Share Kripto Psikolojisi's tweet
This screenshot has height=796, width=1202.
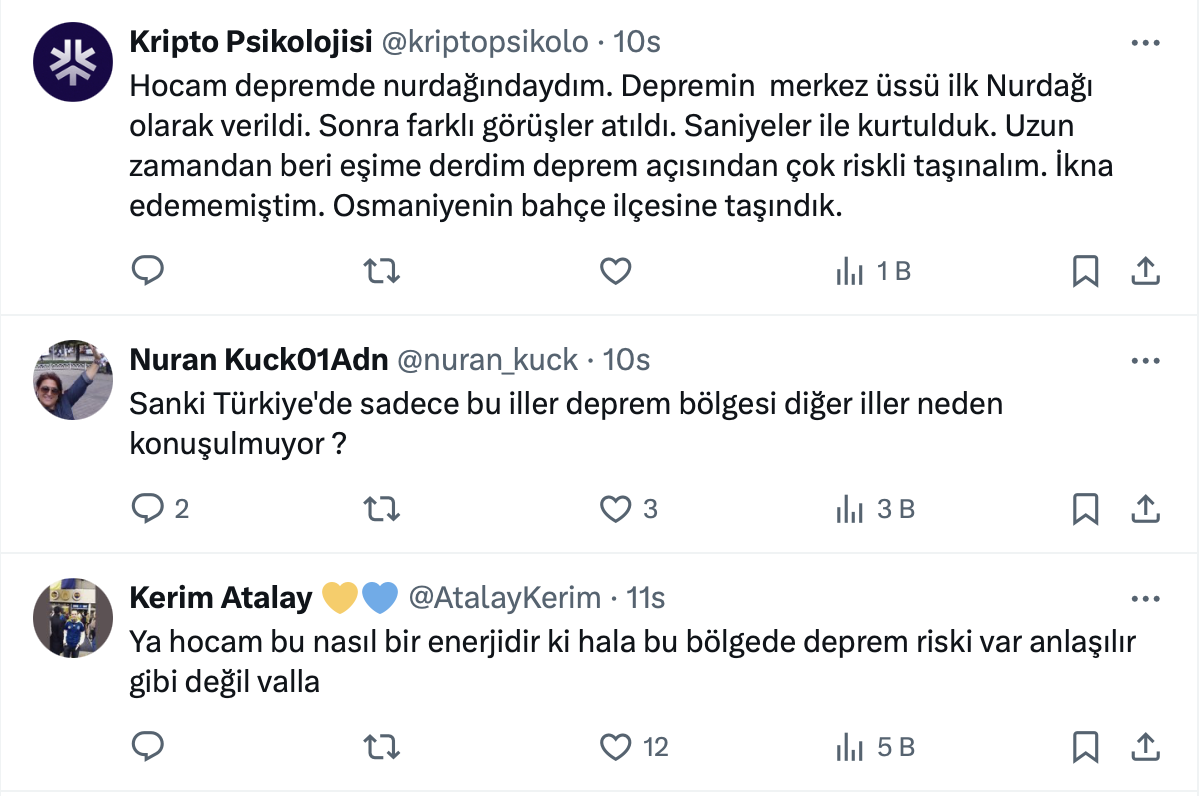(1145, 271)
